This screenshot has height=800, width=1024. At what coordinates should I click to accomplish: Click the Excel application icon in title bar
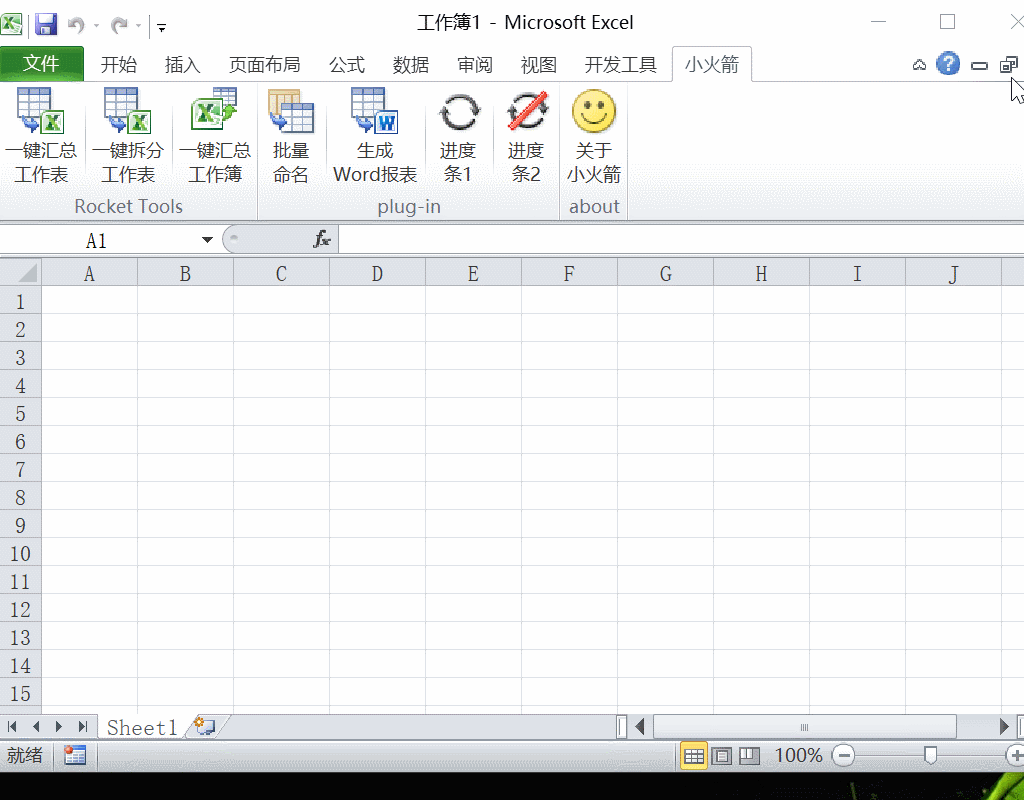coord(12,25)
